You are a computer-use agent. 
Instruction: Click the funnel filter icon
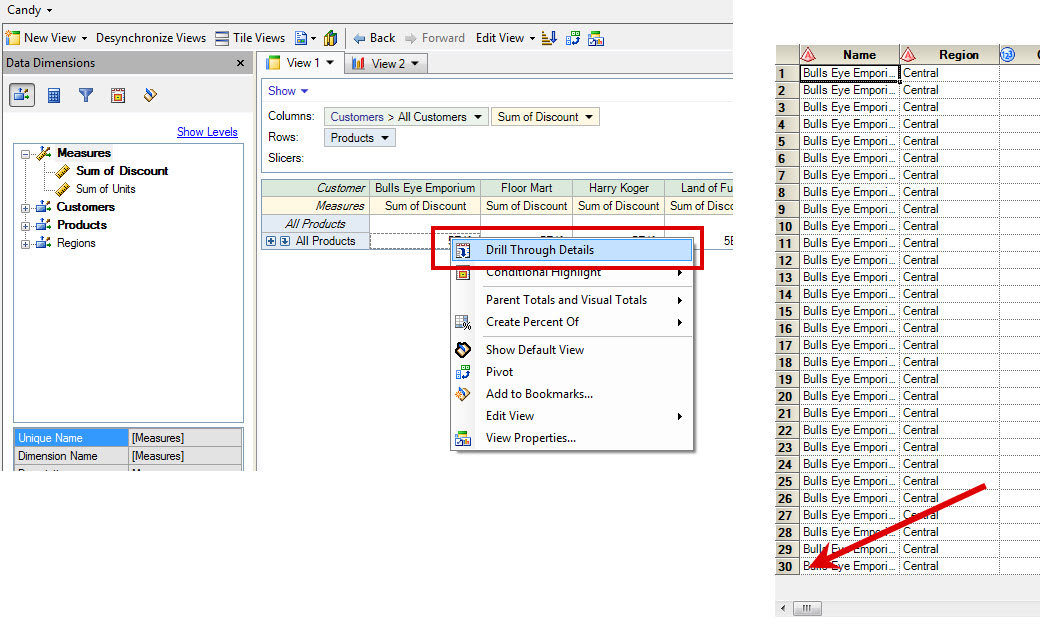click(x=86, y=95)
